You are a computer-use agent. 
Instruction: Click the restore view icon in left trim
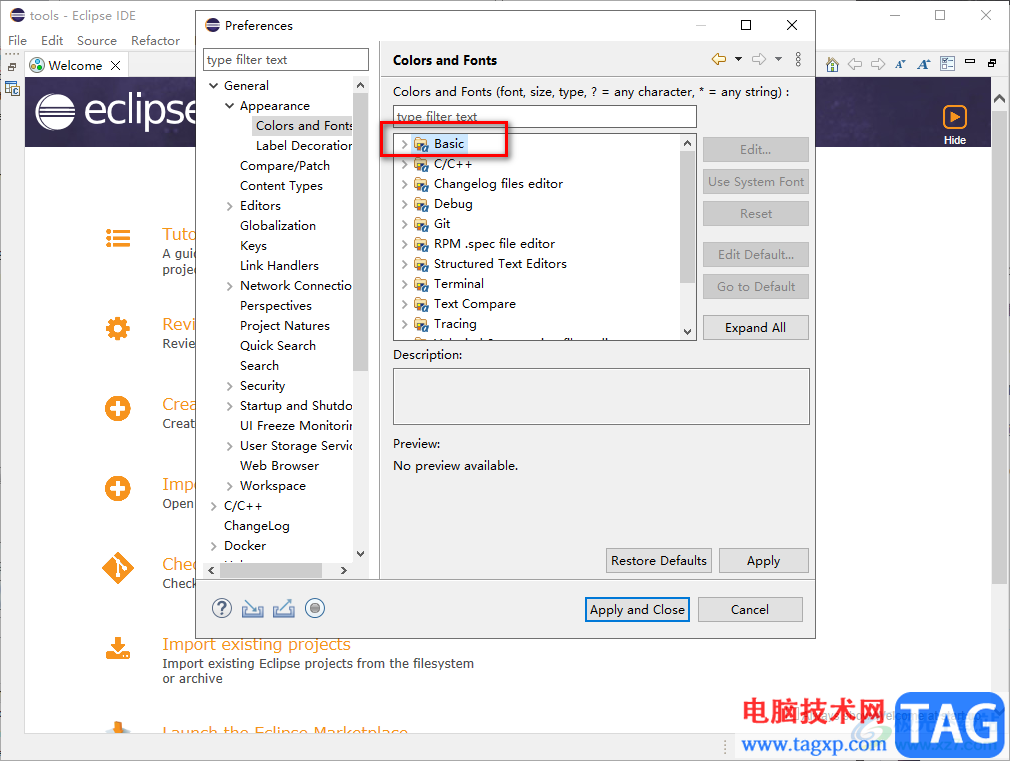[x=12, y=66]
